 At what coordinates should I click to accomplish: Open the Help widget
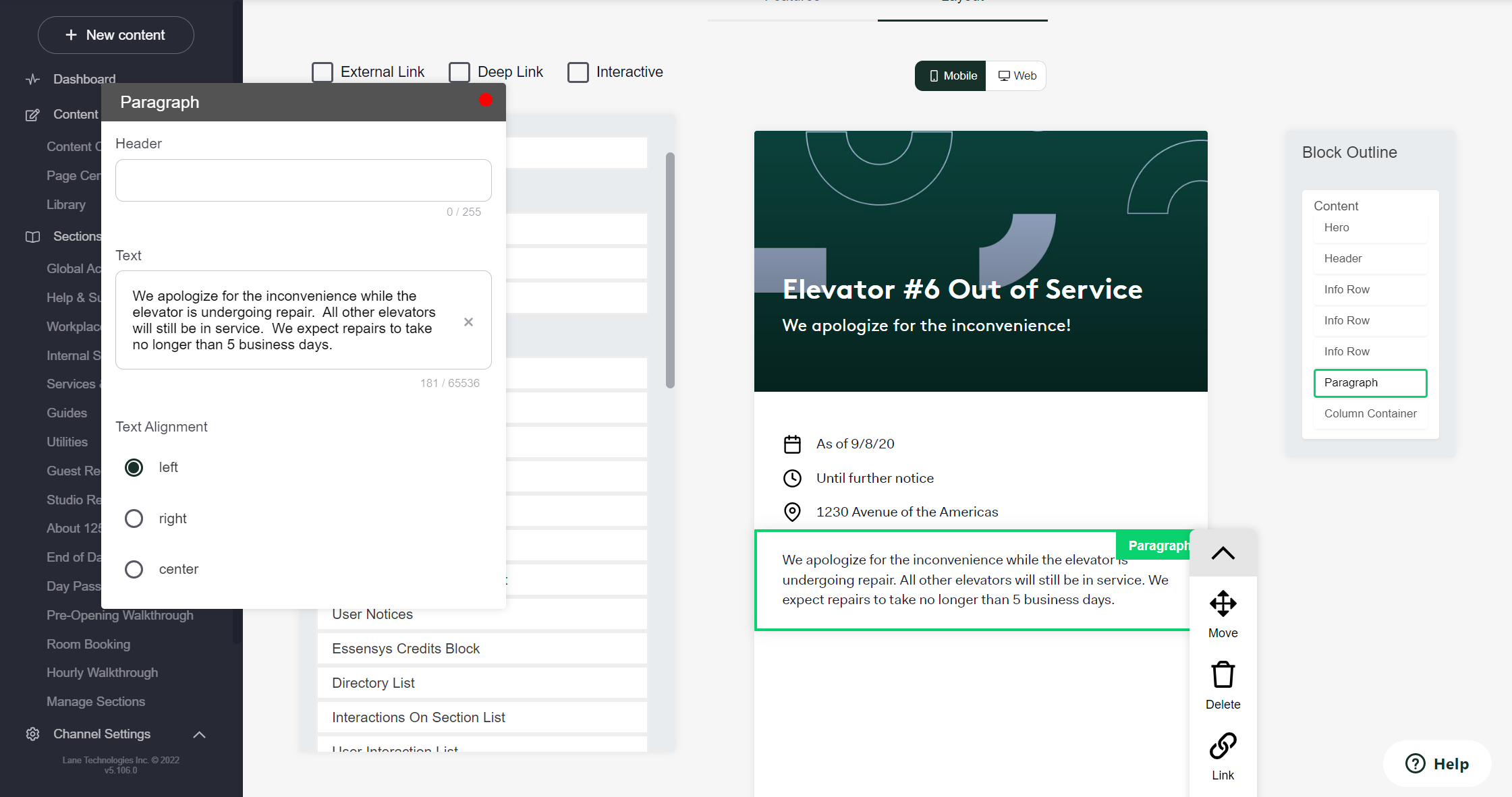(x=1437, y=763)
